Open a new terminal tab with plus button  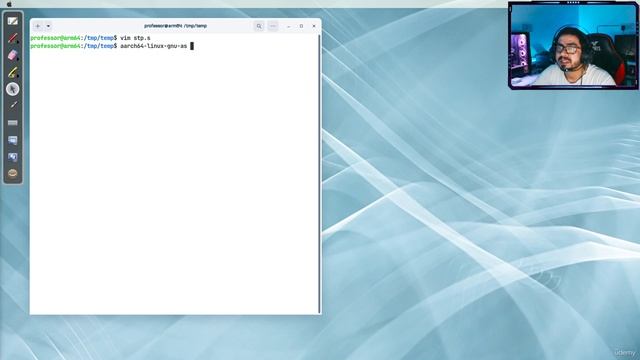(x=38, y=26)
